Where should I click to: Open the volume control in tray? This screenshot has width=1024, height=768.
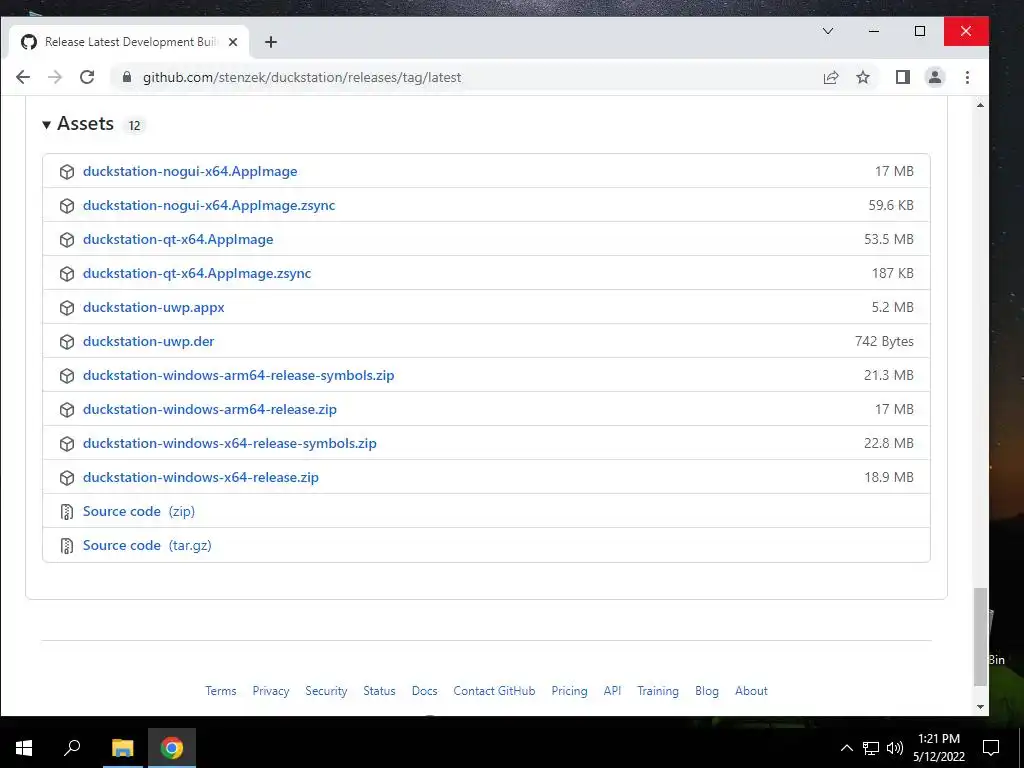895,748
